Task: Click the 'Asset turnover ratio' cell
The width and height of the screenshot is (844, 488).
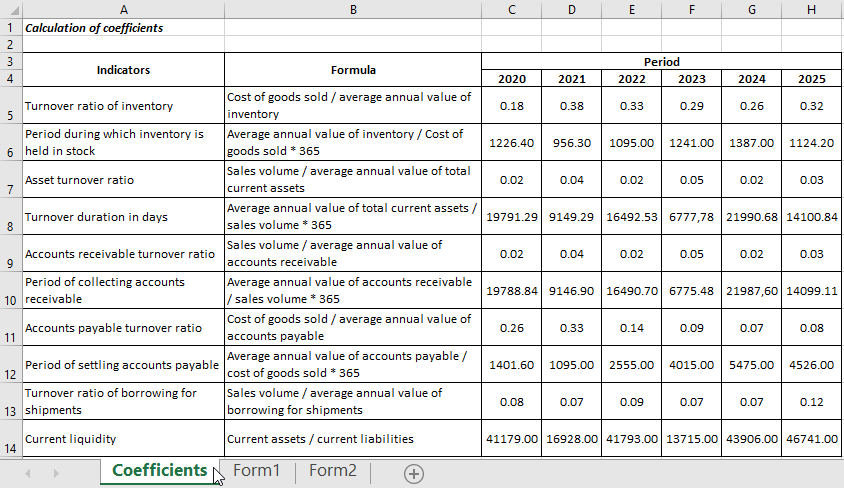Action: click(x=123, y=180)
